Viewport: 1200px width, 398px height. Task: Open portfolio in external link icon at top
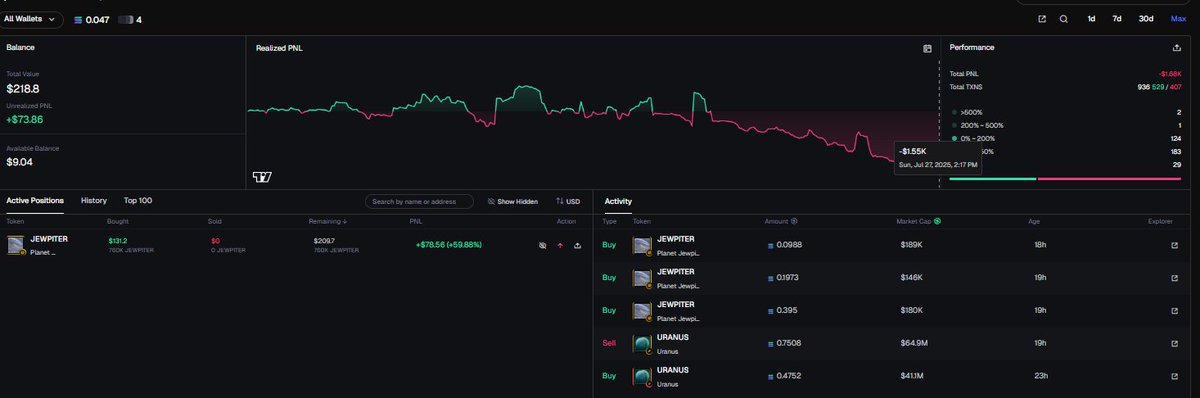click(1042, 19)
